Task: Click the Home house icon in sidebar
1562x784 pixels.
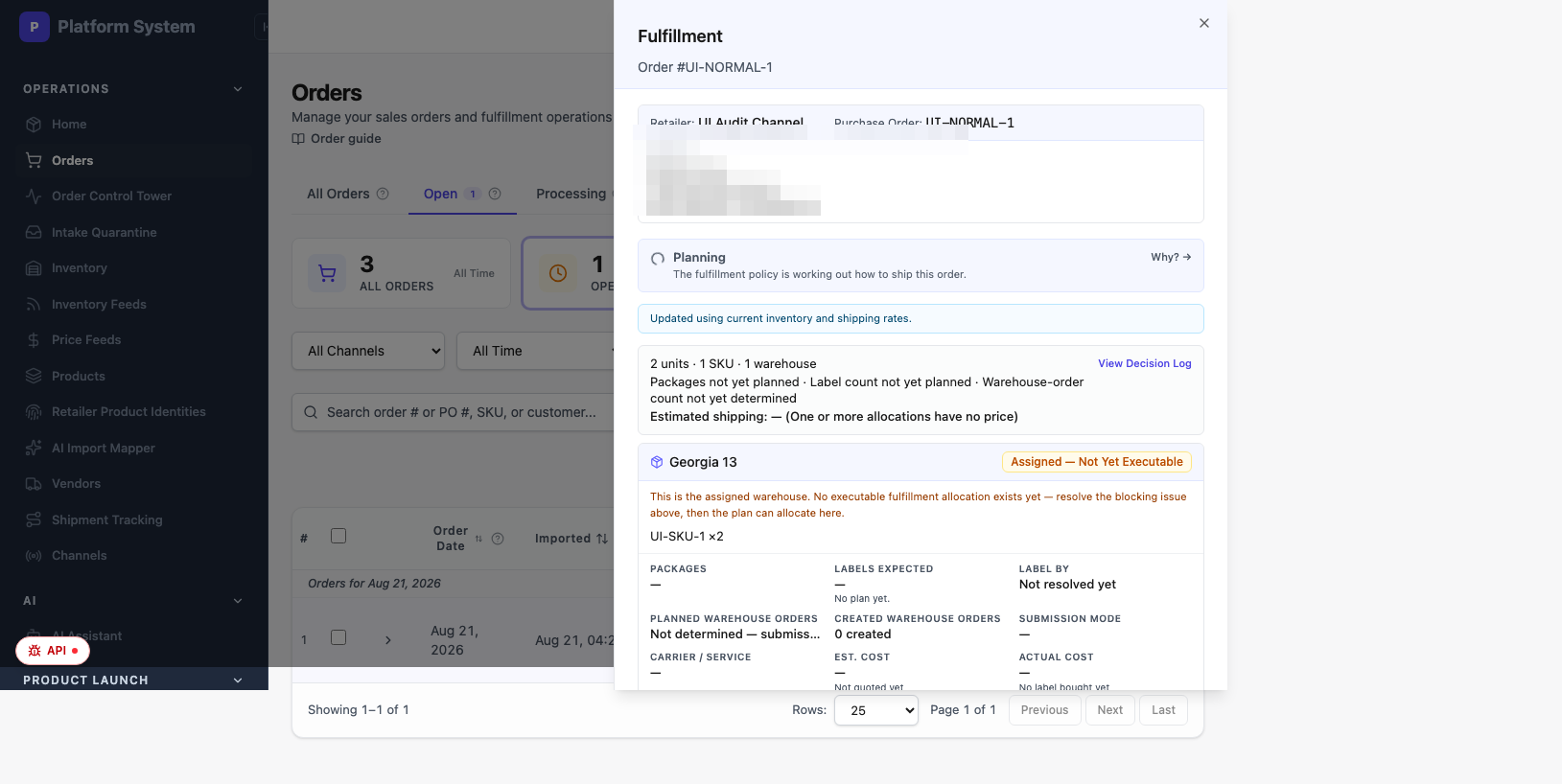Action: [x=34, y=125]
